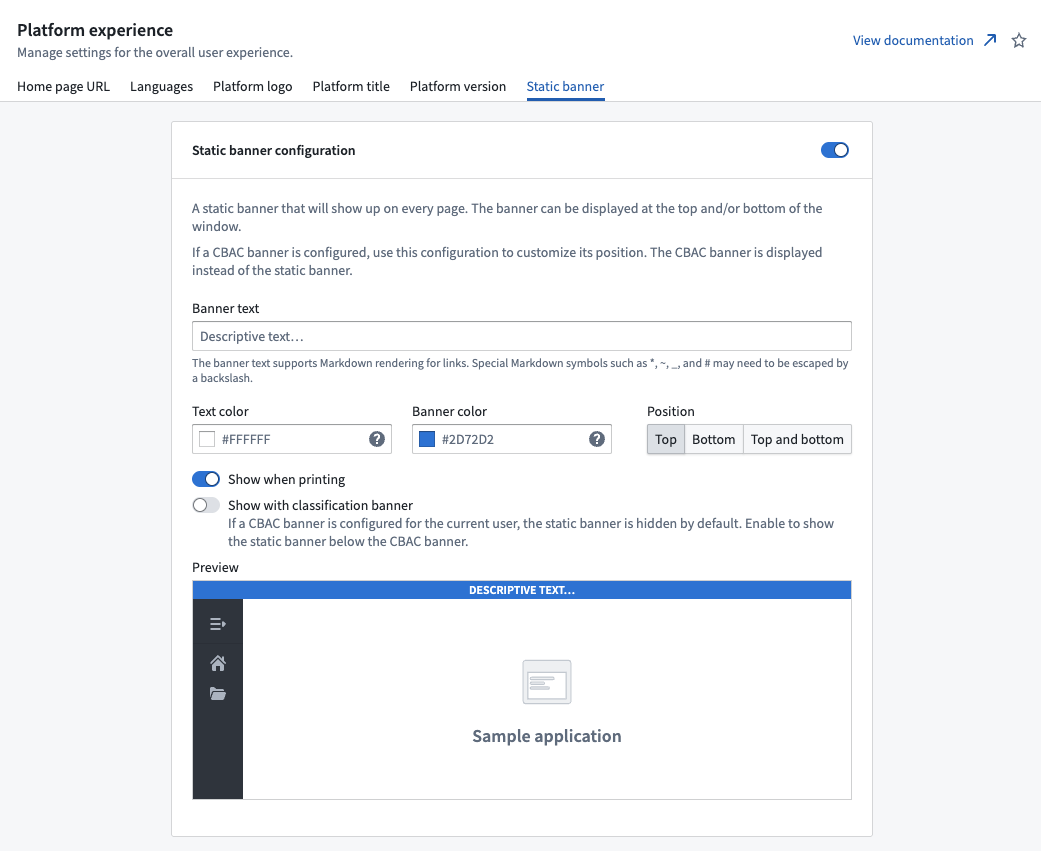Click the star to bookmark this page
The width and height of the screenshot is (1041, 851).
point(1018,40)
